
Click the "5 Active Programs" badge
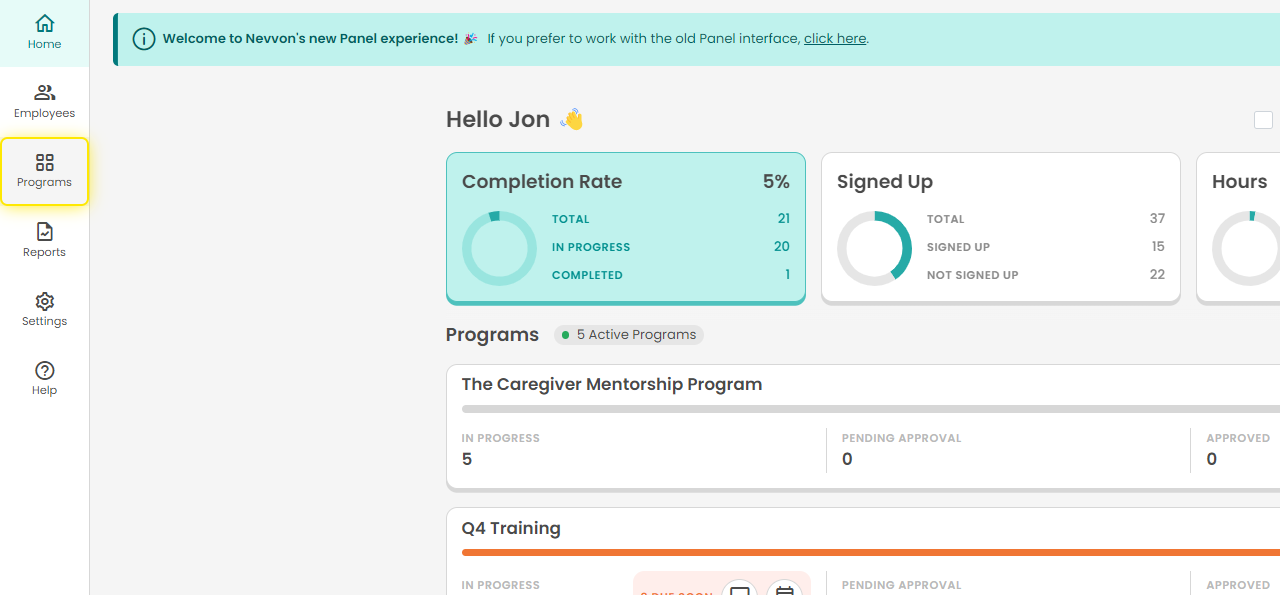[x=629, y=335]
